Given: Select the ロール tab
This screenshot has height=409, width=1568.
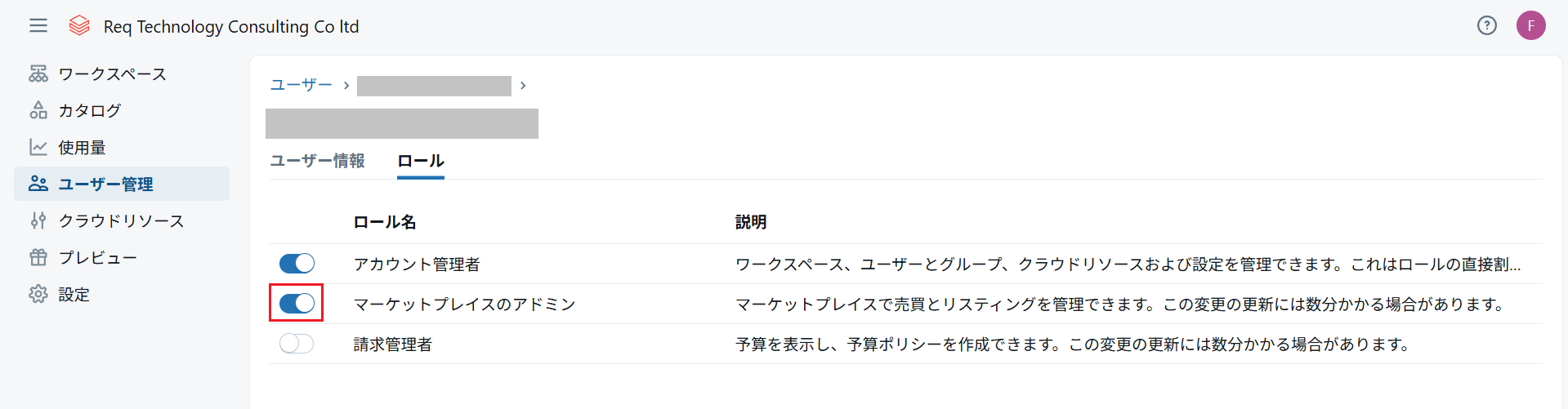Looking at the screenshot, I should [420, 161].
